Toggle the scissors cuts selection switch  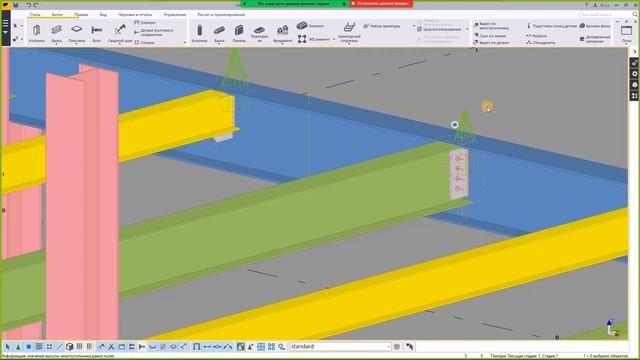(111, 347)
